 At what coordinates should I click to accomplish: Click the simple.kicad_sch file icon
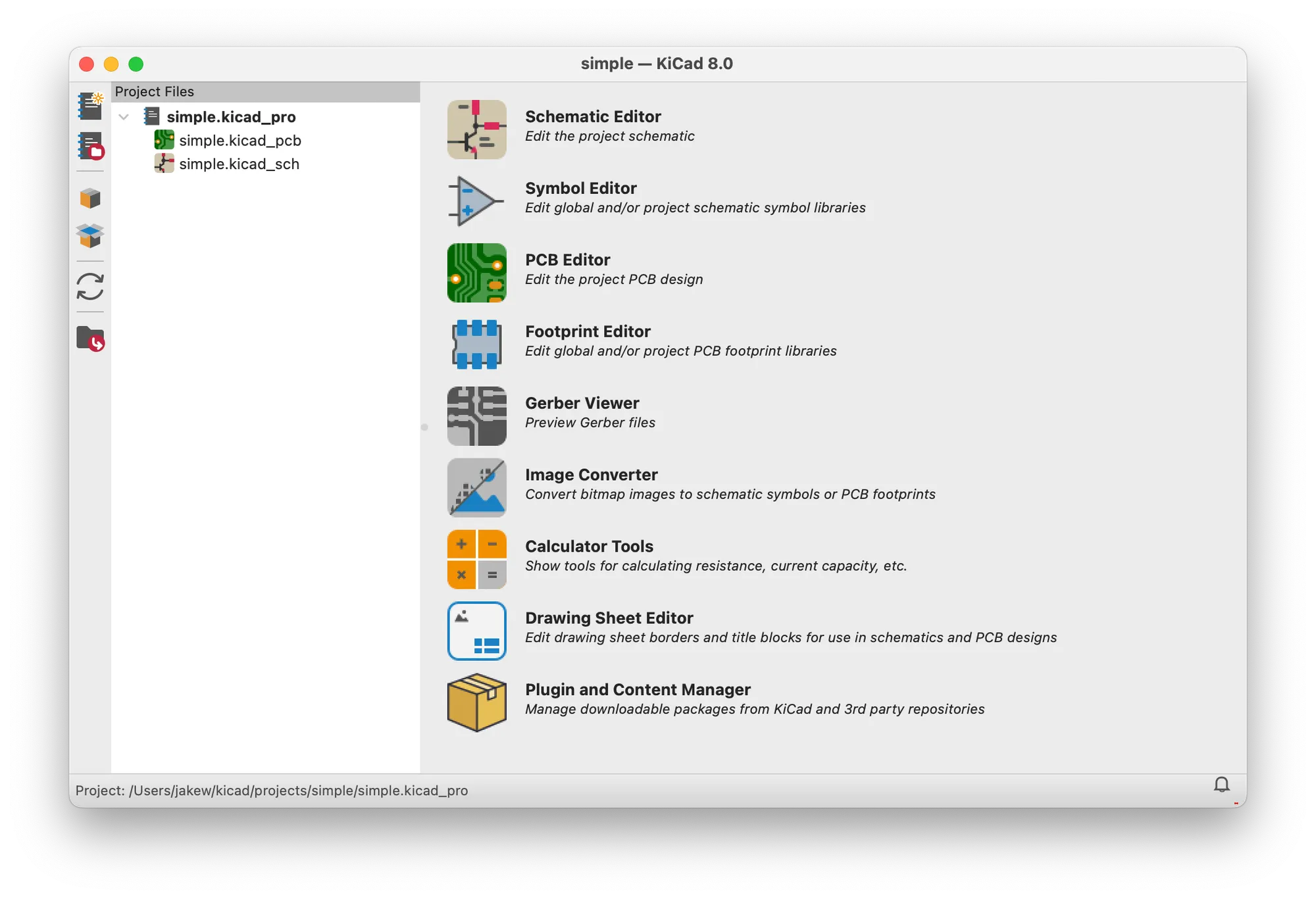tap(164, 164)
